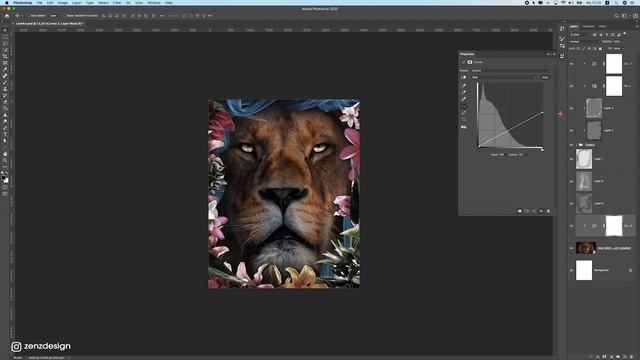The width and height of the screenshot is (640, 360).
Task: Create a new layer icon
Action: (625, 357)
